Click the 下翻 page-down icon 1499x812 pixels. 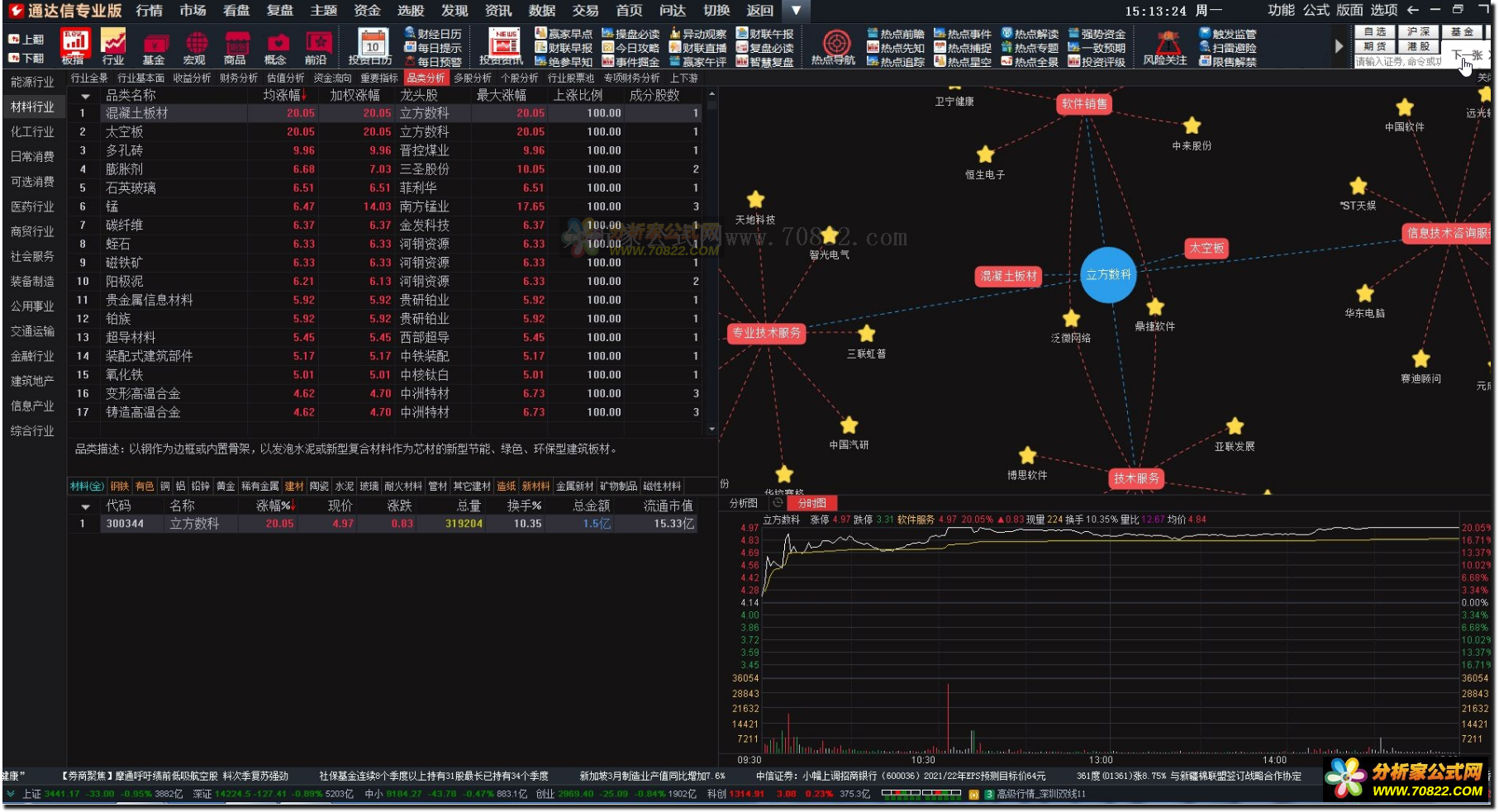click(26, 58)
